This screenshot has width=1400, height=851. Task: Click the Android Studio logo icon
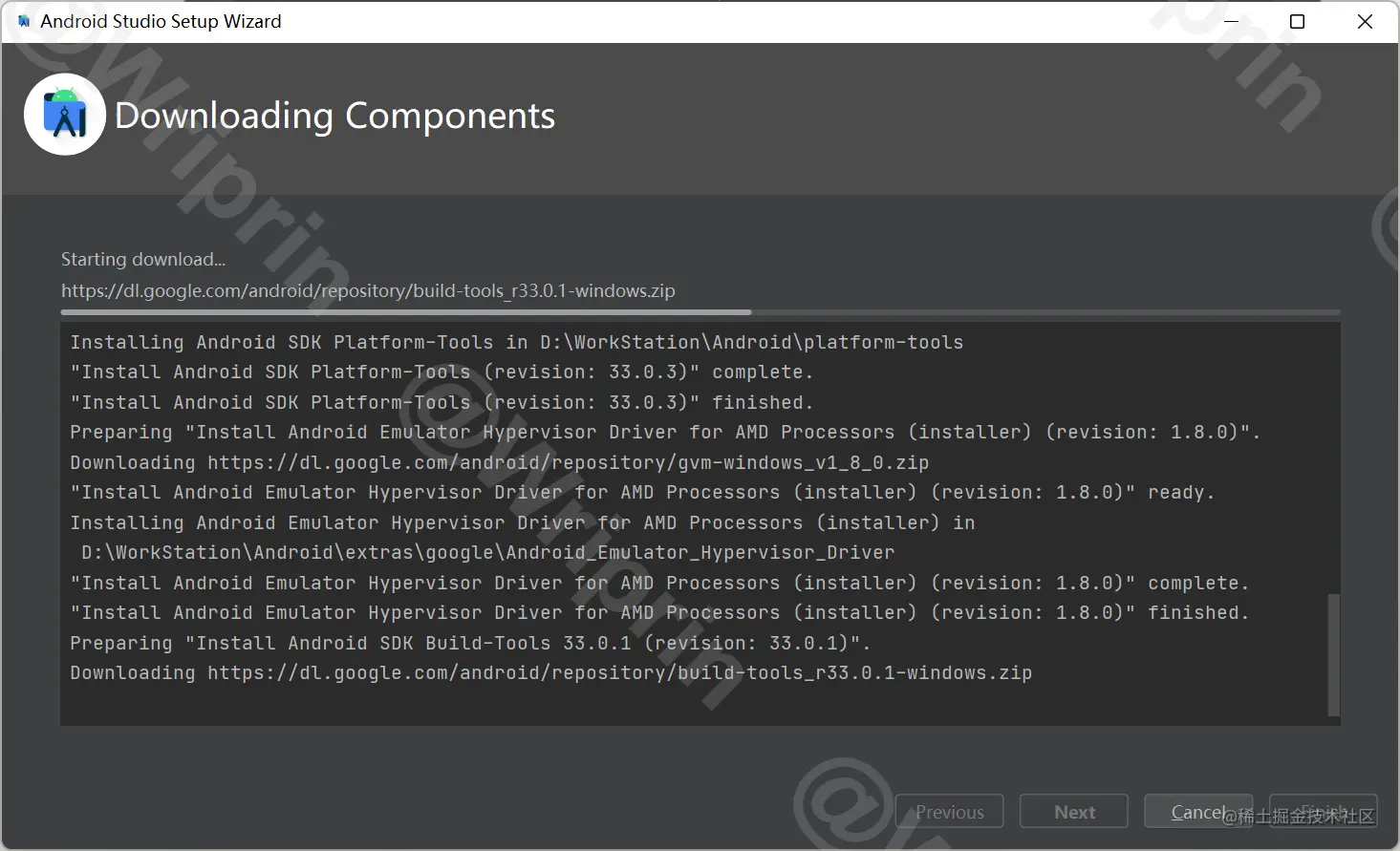pyautogui.click(x=65, y=115)
